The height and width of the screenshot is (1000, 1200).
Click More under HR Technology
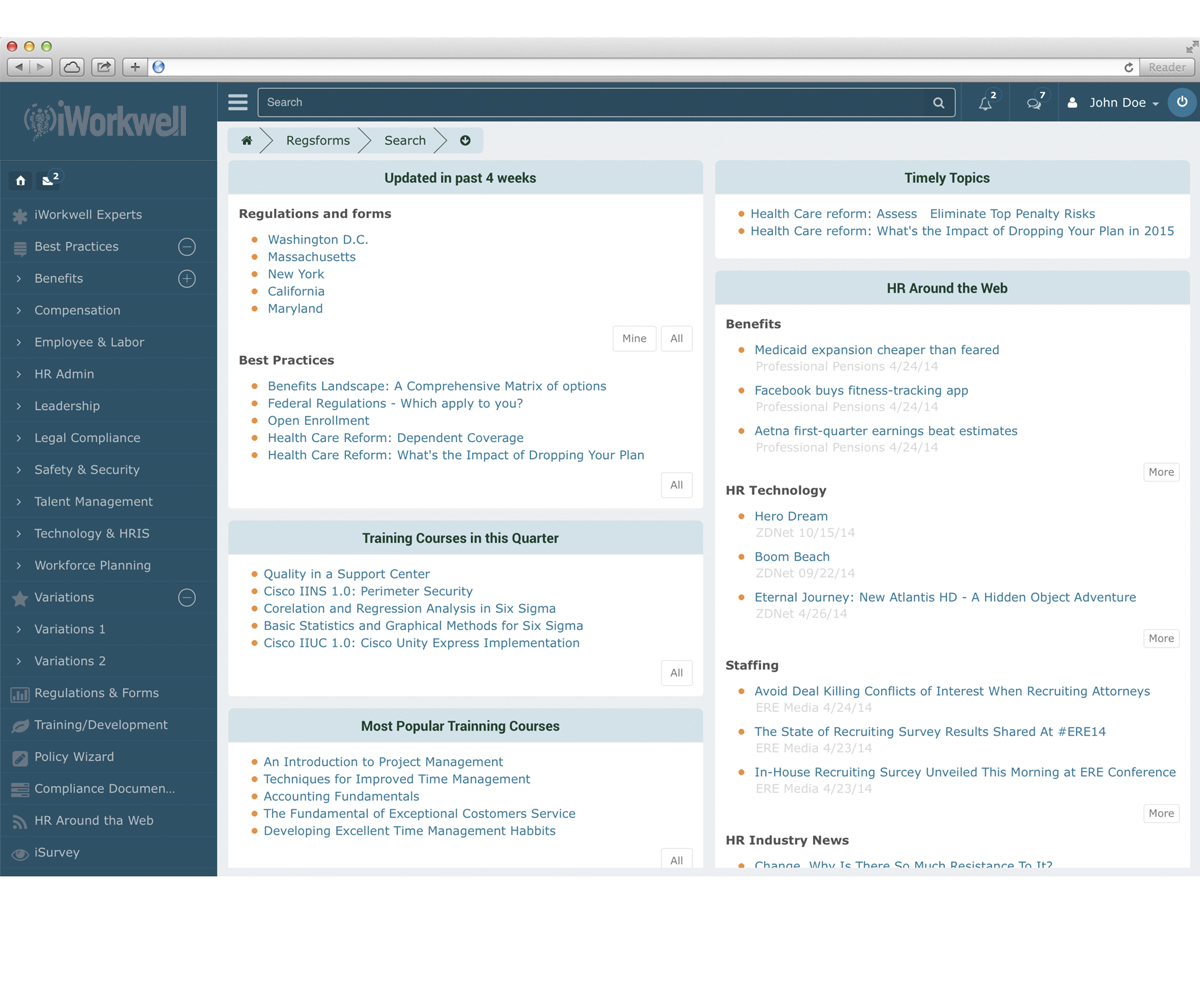pyautogui.click(x=1161, y=638)
